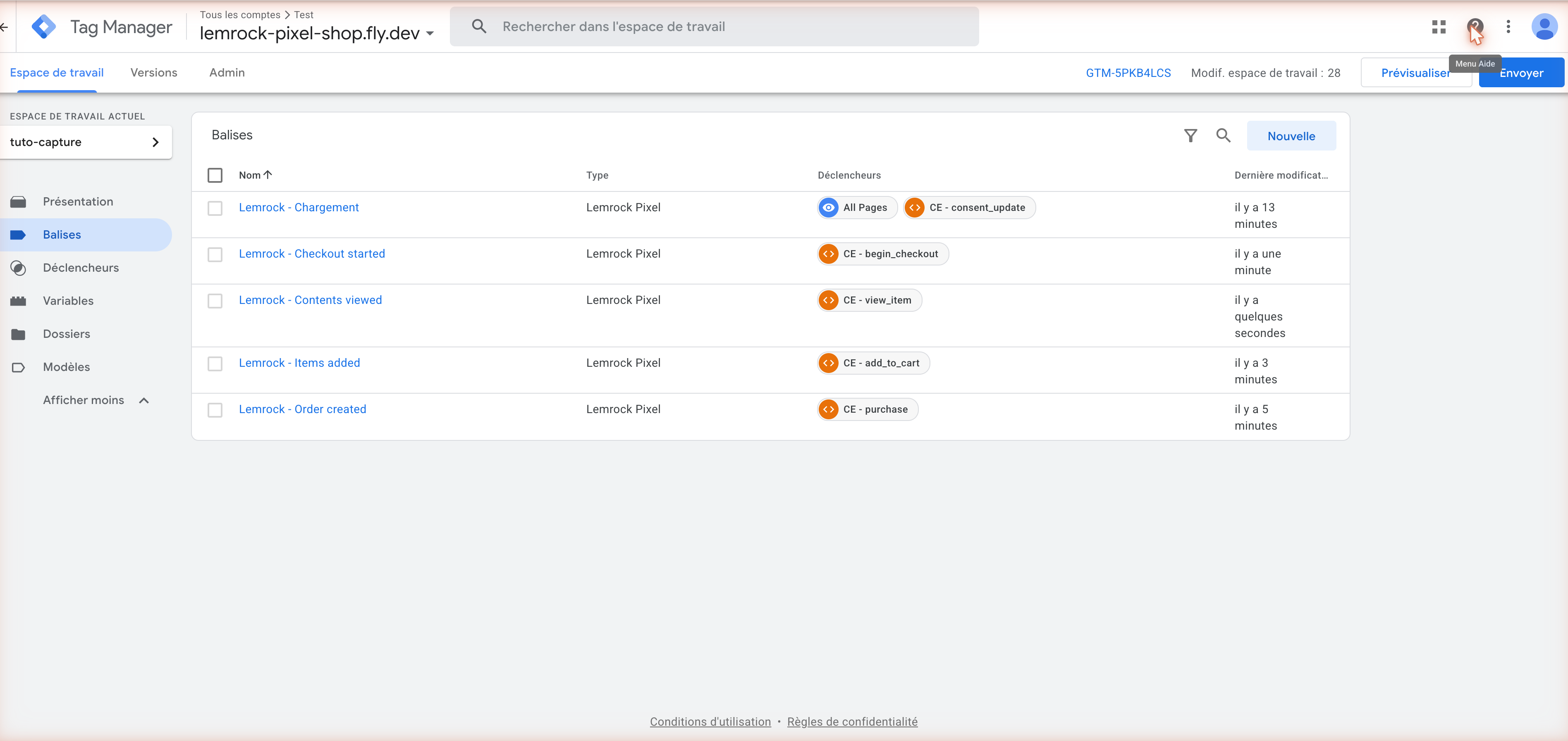Open the Help menu icon
The height and width of the screenshot is (741, 1568).
[x=1474, y=27]
